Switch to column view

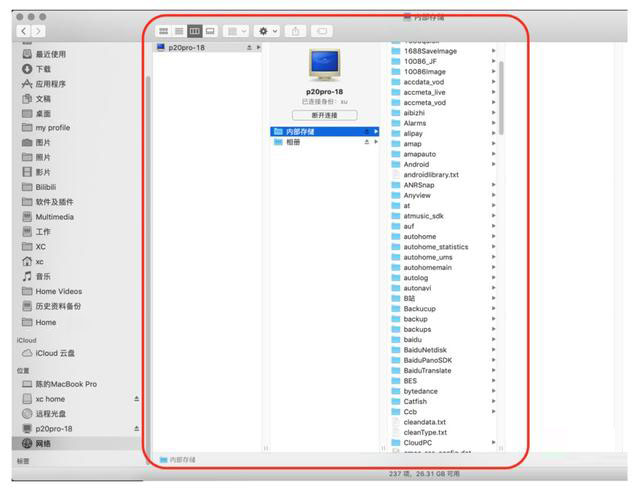[195, 31]
